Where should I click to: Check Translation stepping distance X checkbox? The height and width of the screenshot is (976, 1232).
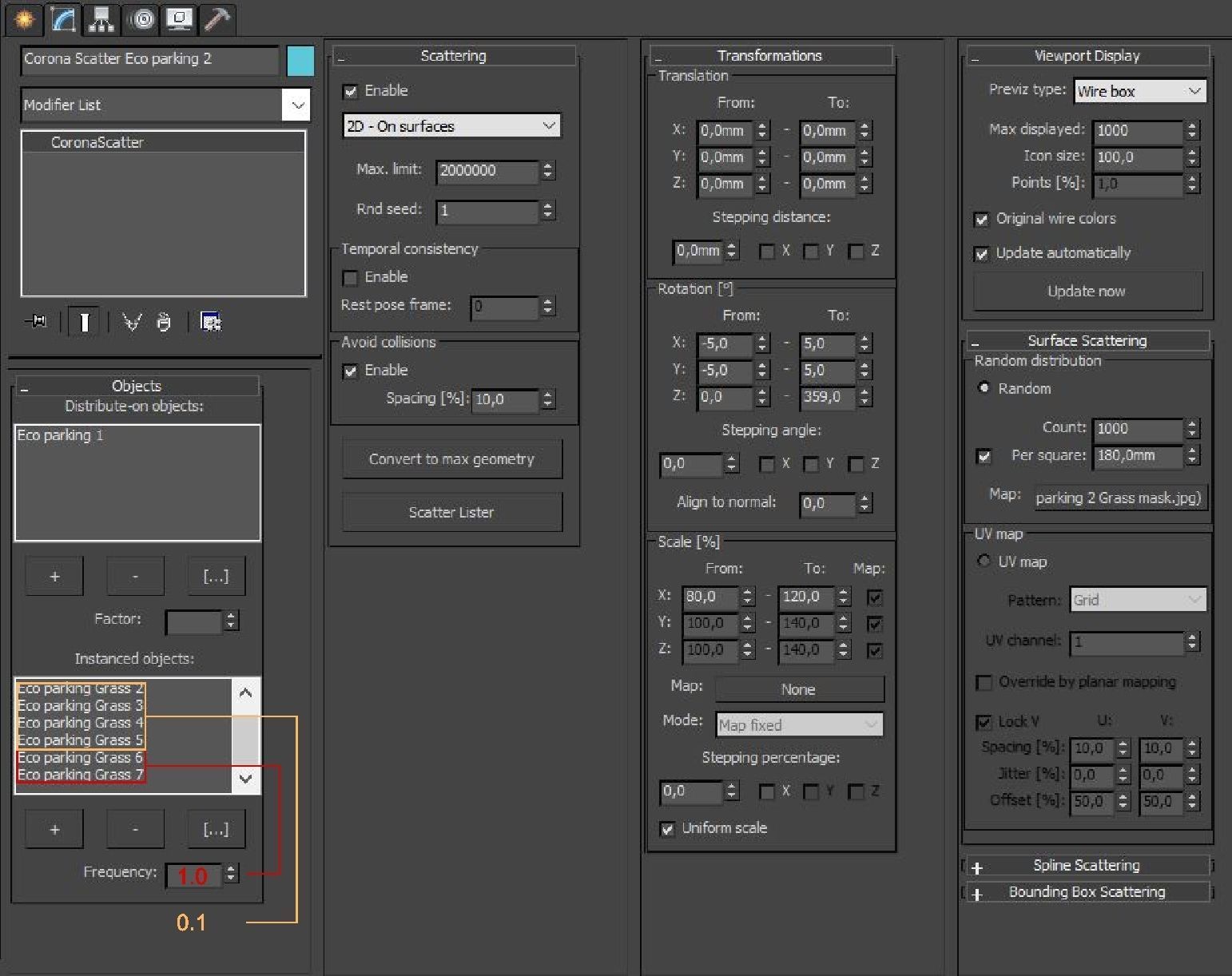pyautogui.click(x=767, y=252)
